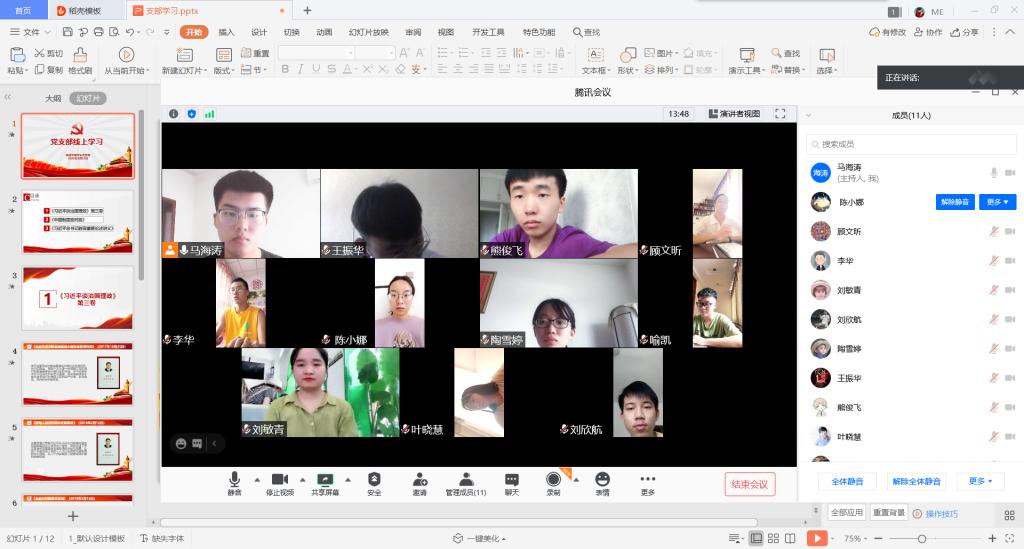Open the 表情 emoji reactions icon

point(602,480)
